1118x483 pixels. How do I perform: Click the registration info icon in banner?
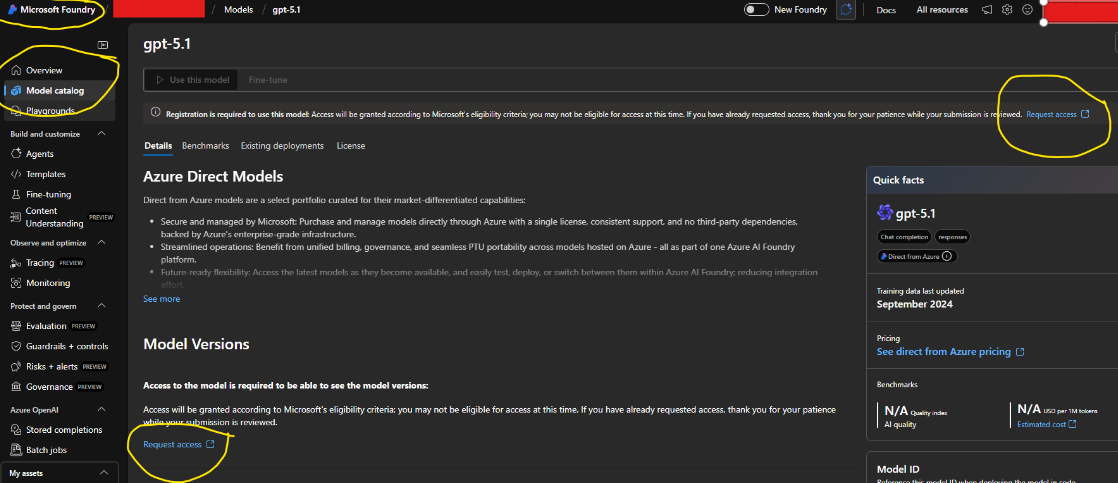click(x=155, y=113)
